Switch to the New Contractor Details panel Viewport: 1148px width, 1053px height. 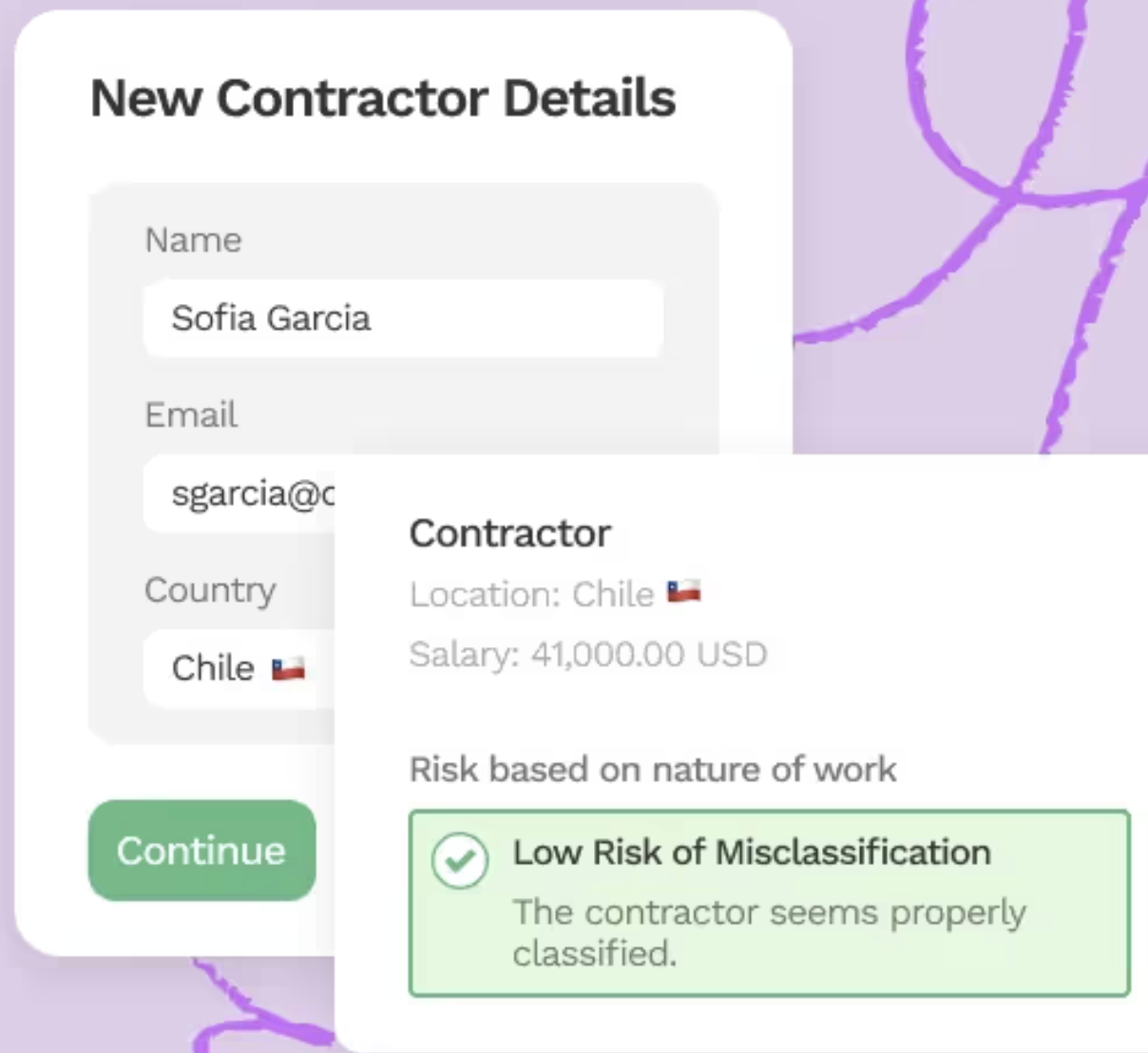click(383, 97)
